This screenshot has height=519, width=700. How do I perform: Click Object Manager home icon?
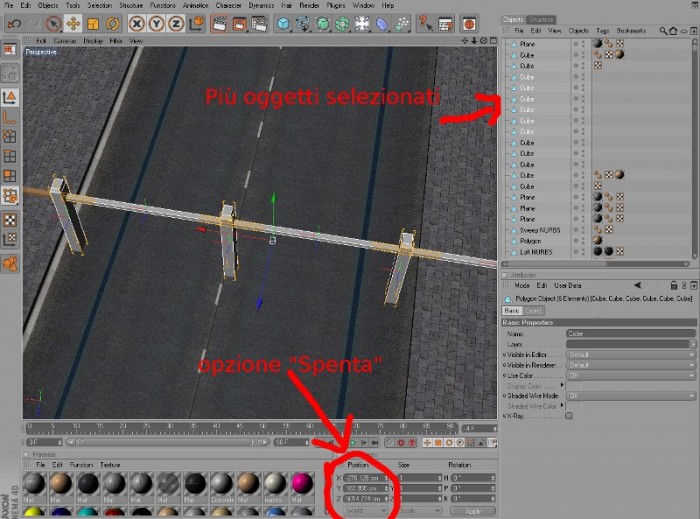(x=673, y=31)
